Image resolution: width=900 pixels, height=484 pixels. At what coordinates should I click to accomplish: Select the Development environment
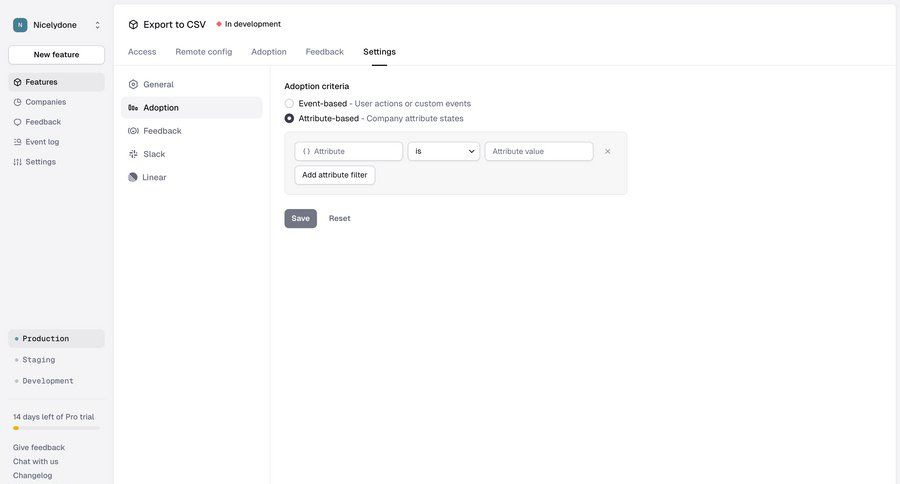click(x=56, y=381)
